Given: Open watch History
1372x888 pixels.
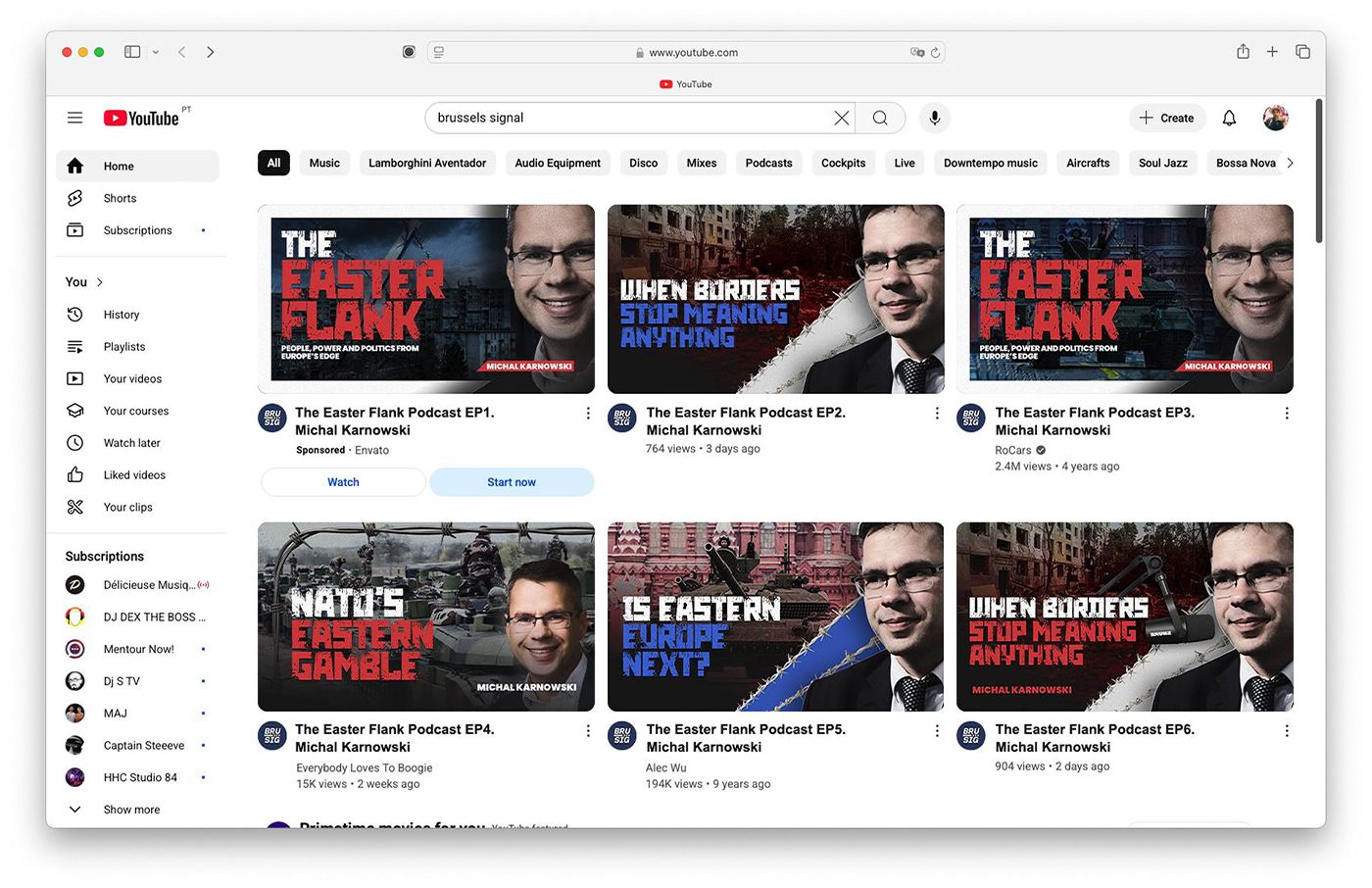Looking at the screenshot, I should (x=137, y=315).
